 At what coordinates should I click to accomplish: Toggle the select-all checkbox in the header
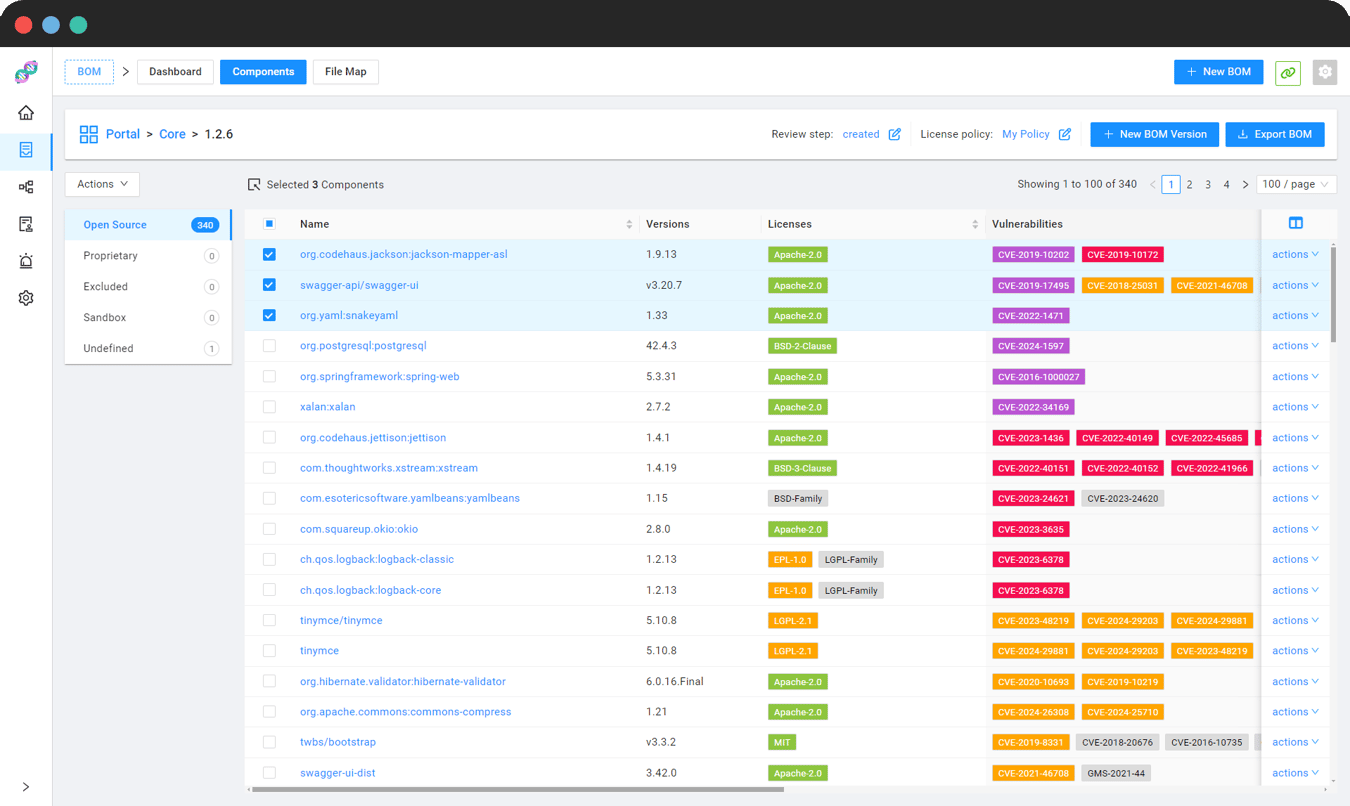click(x=268, y=224)
